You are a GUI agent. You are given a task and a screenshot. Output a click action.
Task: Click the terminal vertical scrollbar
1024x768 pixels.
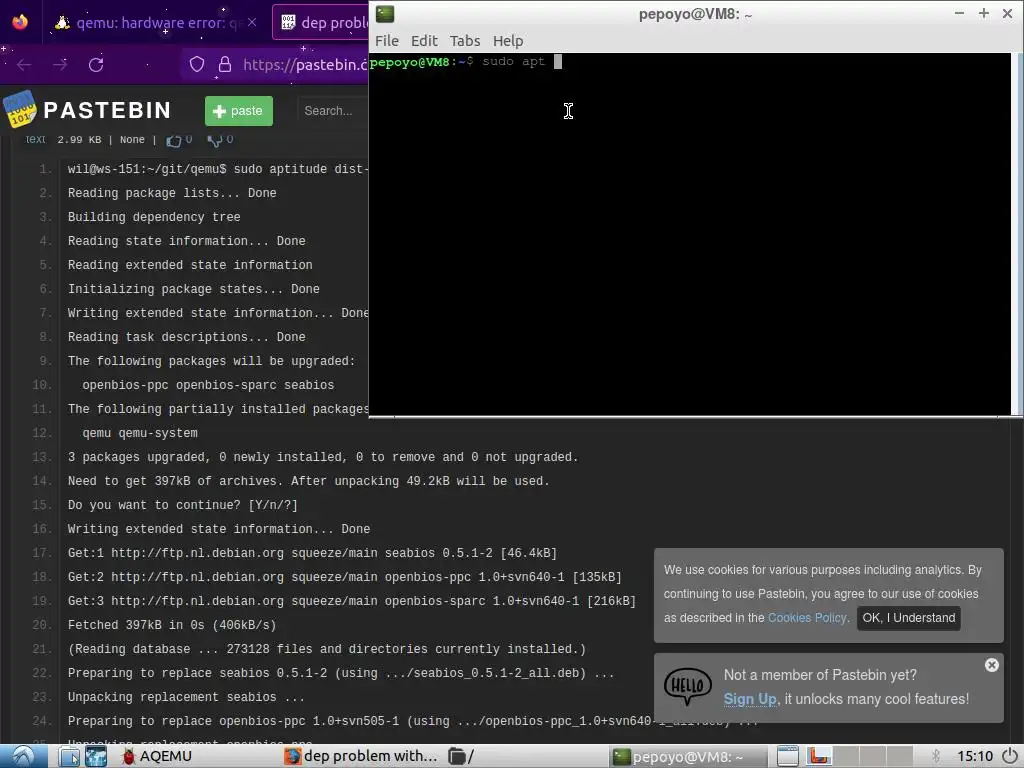coord(1017,233)
